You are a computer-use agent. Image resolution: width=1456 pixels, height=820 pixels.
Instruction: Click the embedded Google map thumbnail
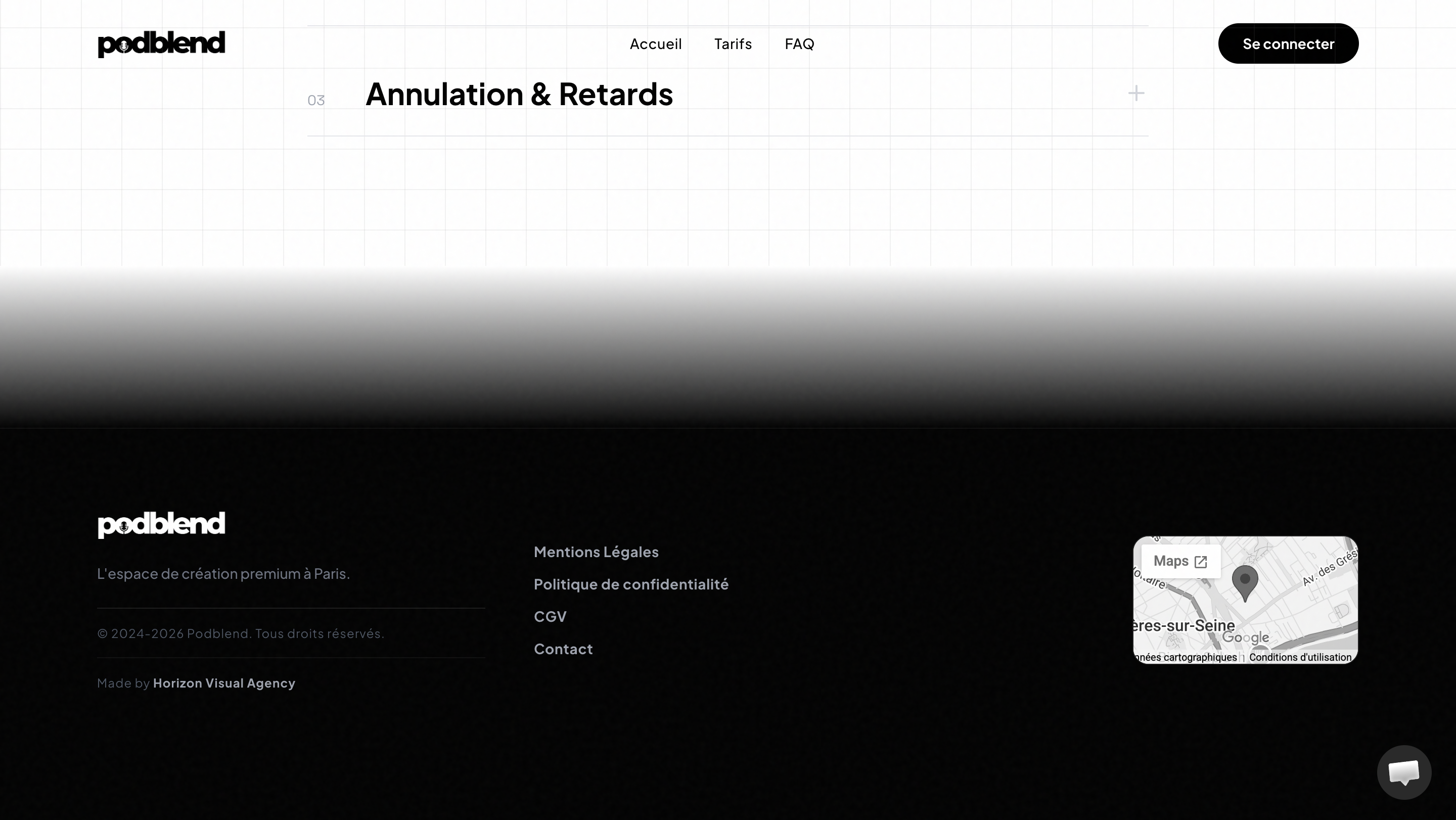click(1245, 600)
